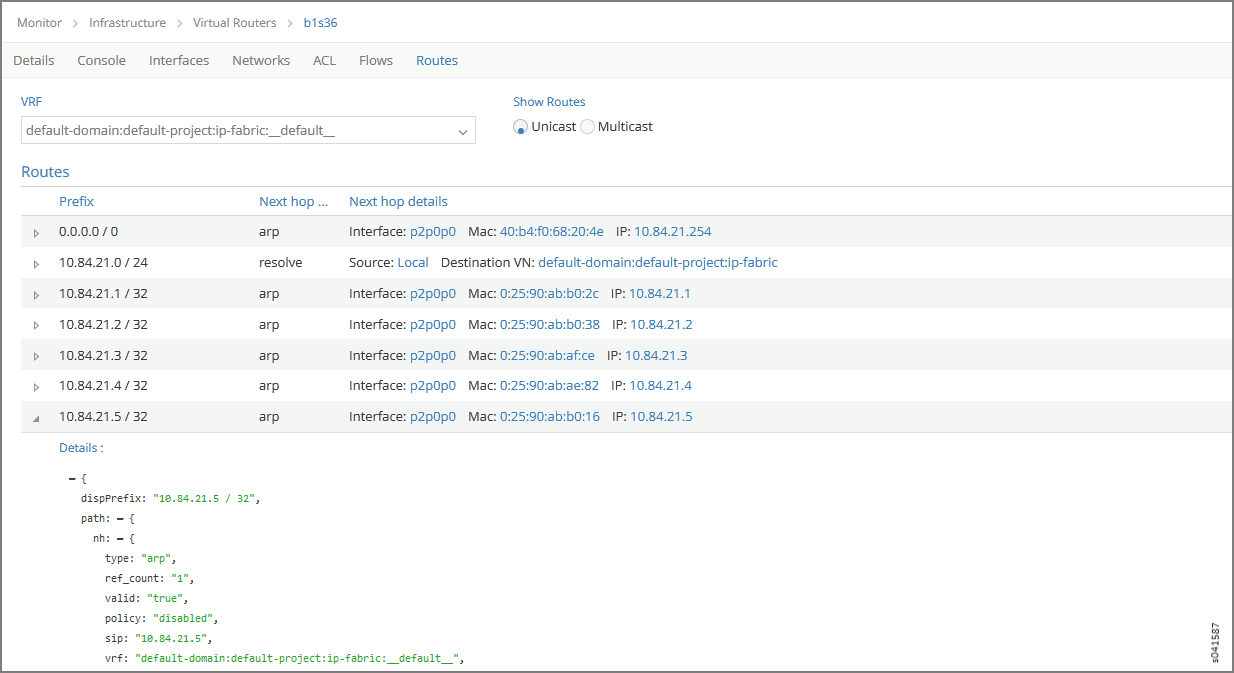Switch to the Interfaces tab

point(179,61)
